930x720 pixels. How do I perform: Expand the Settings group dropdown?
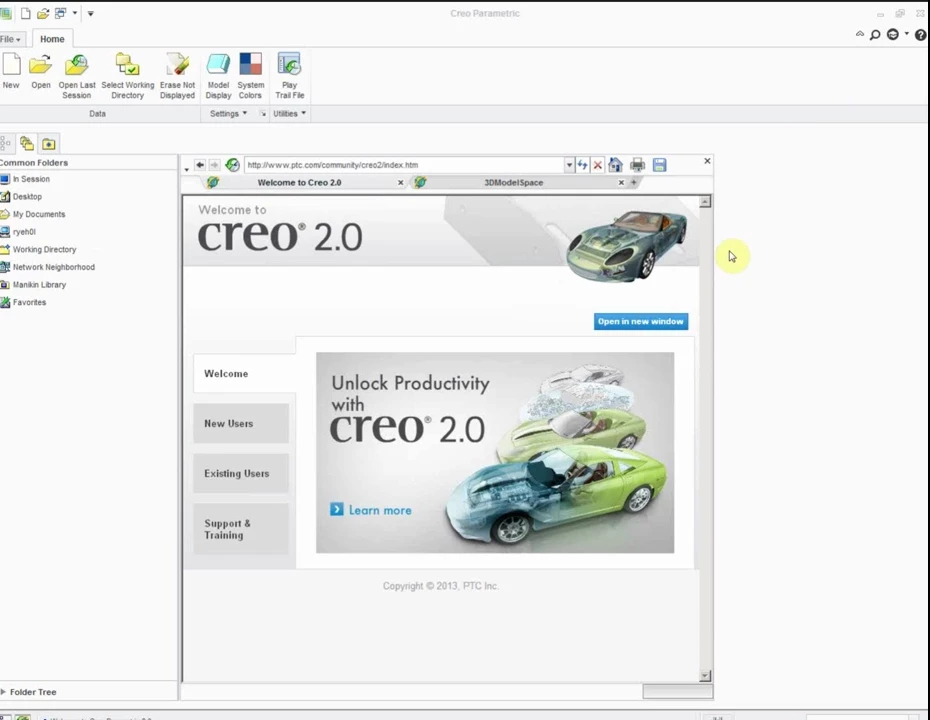[x=228, y=113]
